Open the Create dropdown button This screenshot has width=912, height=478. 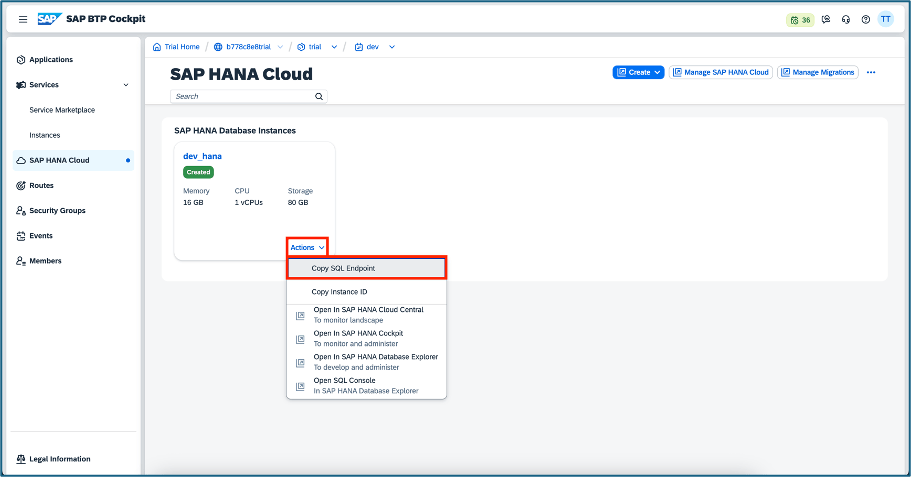[638, 72]
